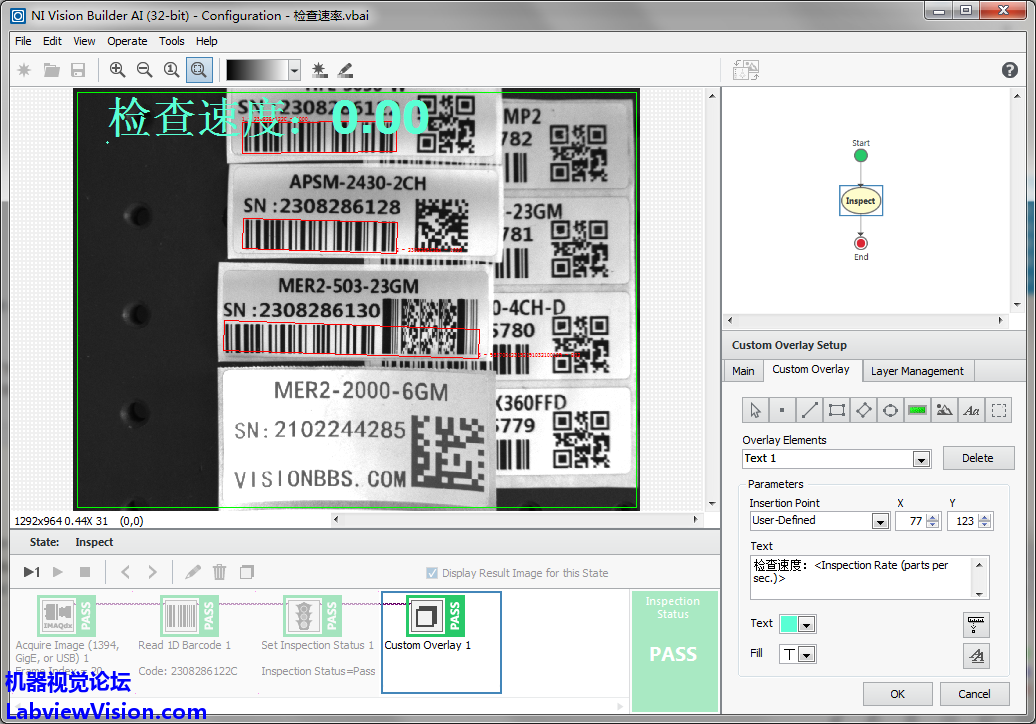Click in the Y coordinate field
Screen dimensions: 1036x724
coord(963,521)
